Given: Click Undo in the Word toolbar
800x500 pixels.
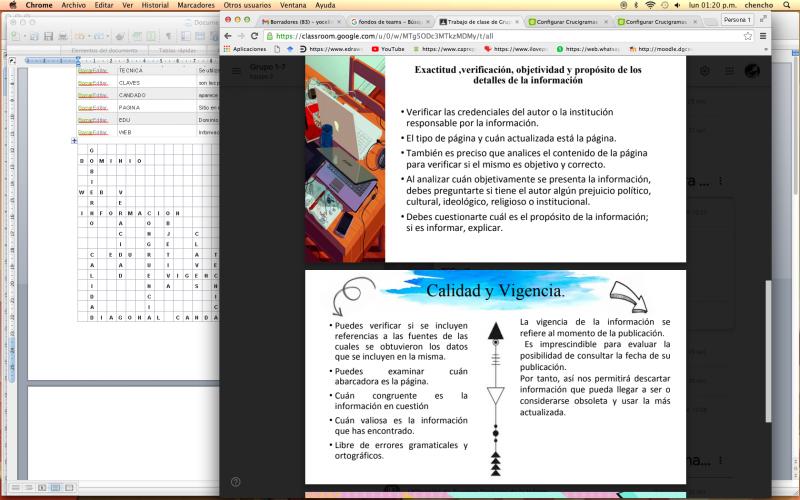Looking at the screenshot, I should 80,36.
